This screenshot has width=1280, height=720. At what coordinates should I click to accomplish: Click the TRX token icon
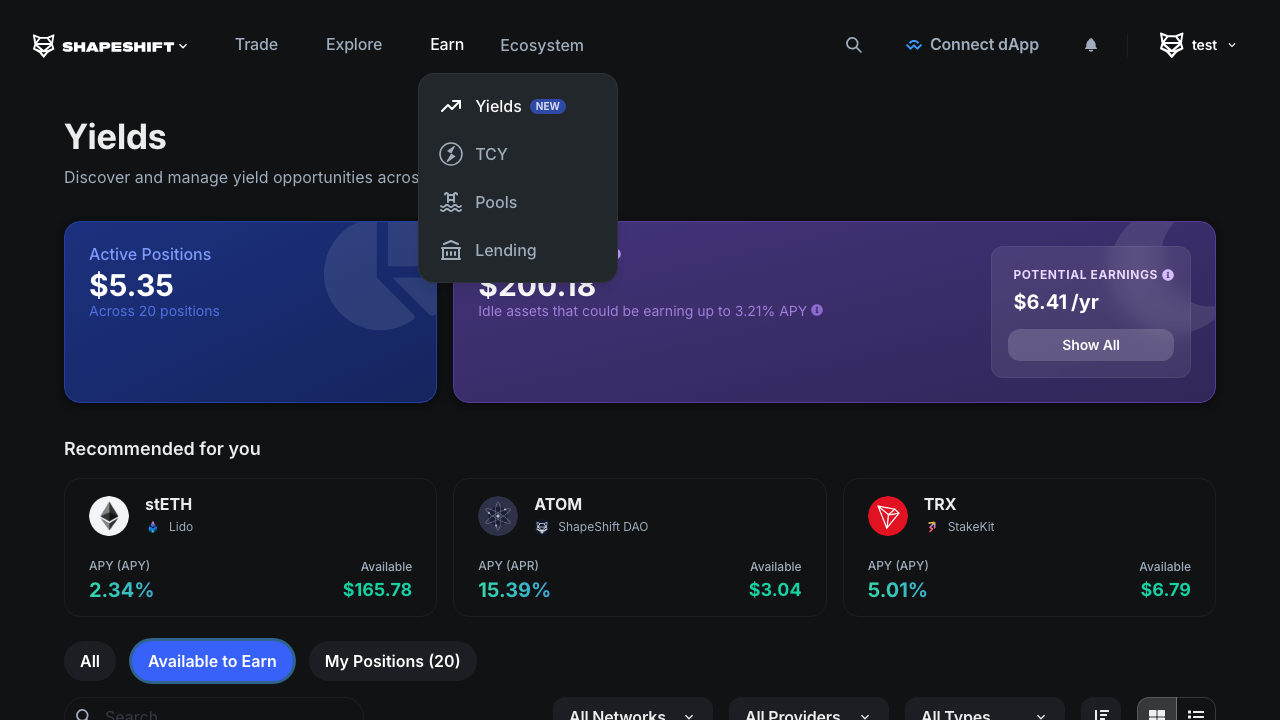coord(888,516)
